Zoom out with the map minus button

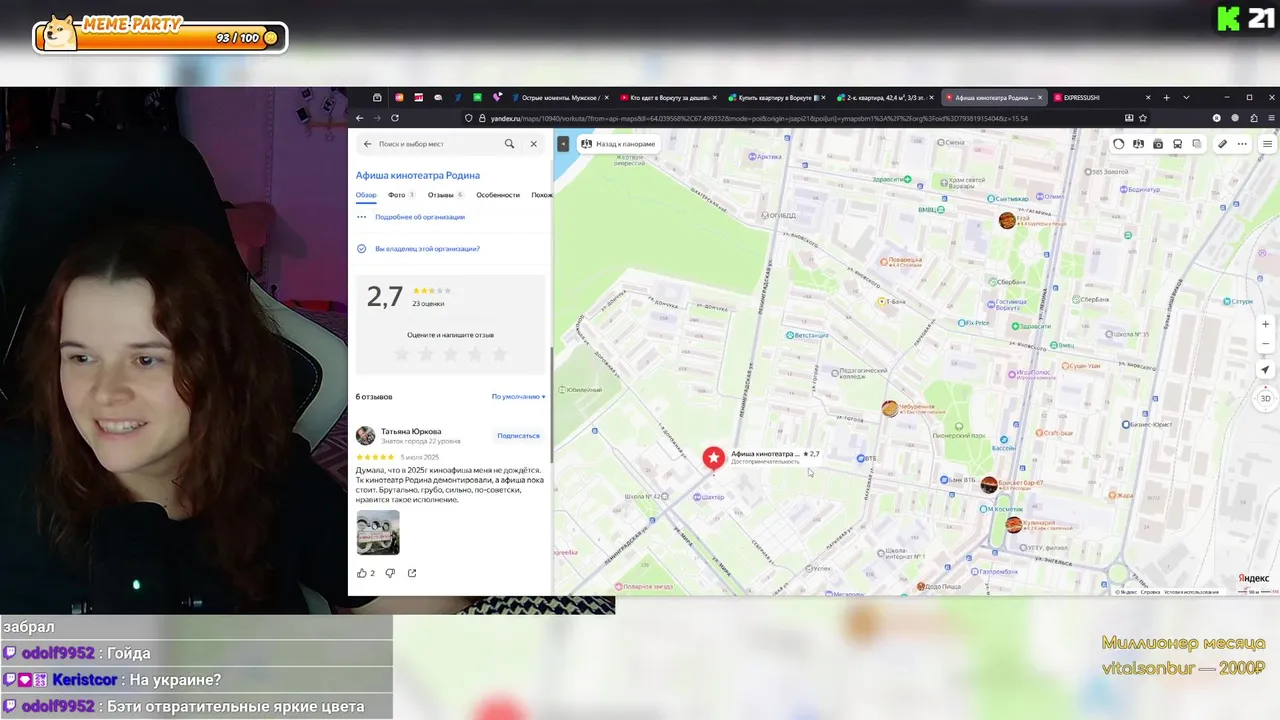click(x=1265, y=344)
